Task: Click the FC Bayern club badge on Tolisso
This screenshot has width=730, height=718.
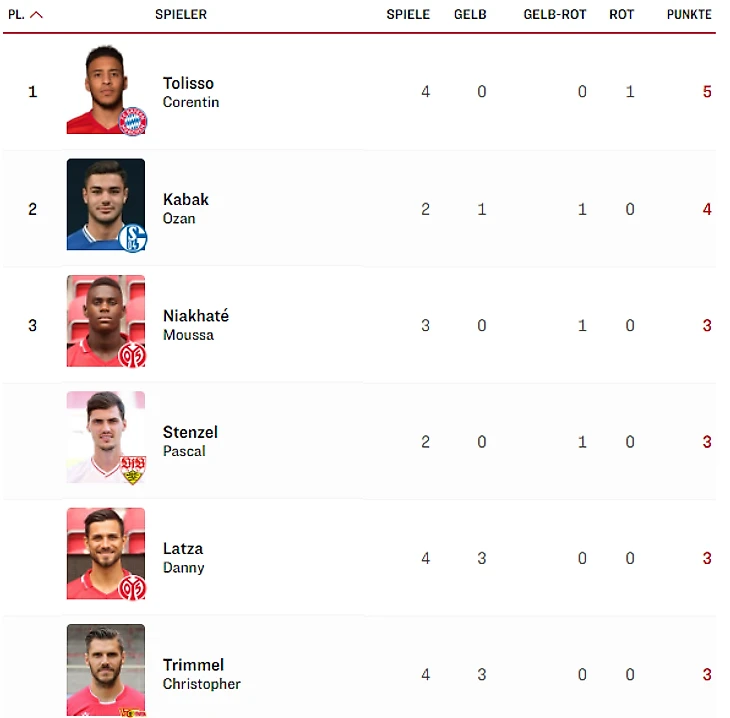Action: click(x=133, y=122)
